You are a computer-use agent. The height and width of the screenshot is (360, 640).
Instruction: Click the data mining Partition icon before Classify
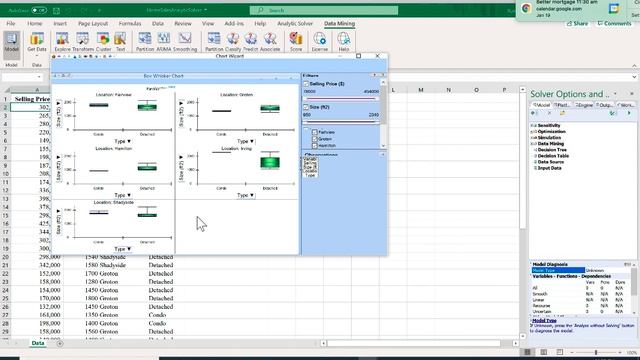(214, 42)
